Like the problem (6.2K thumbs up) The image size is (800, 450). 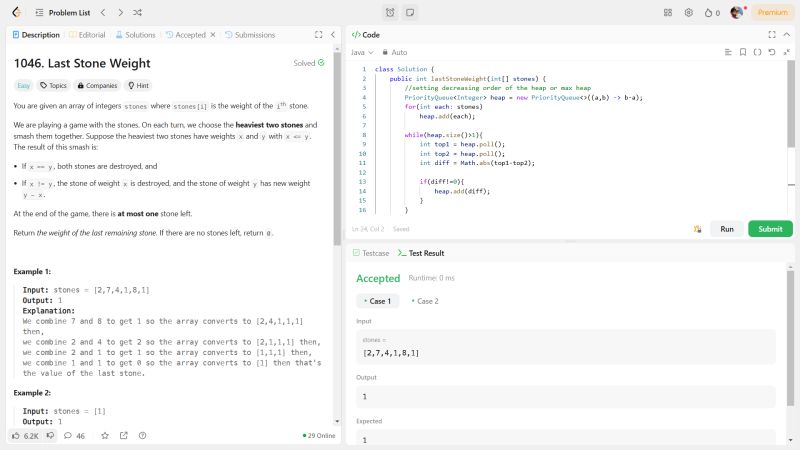pyautogui.click(x=26, y=436)
